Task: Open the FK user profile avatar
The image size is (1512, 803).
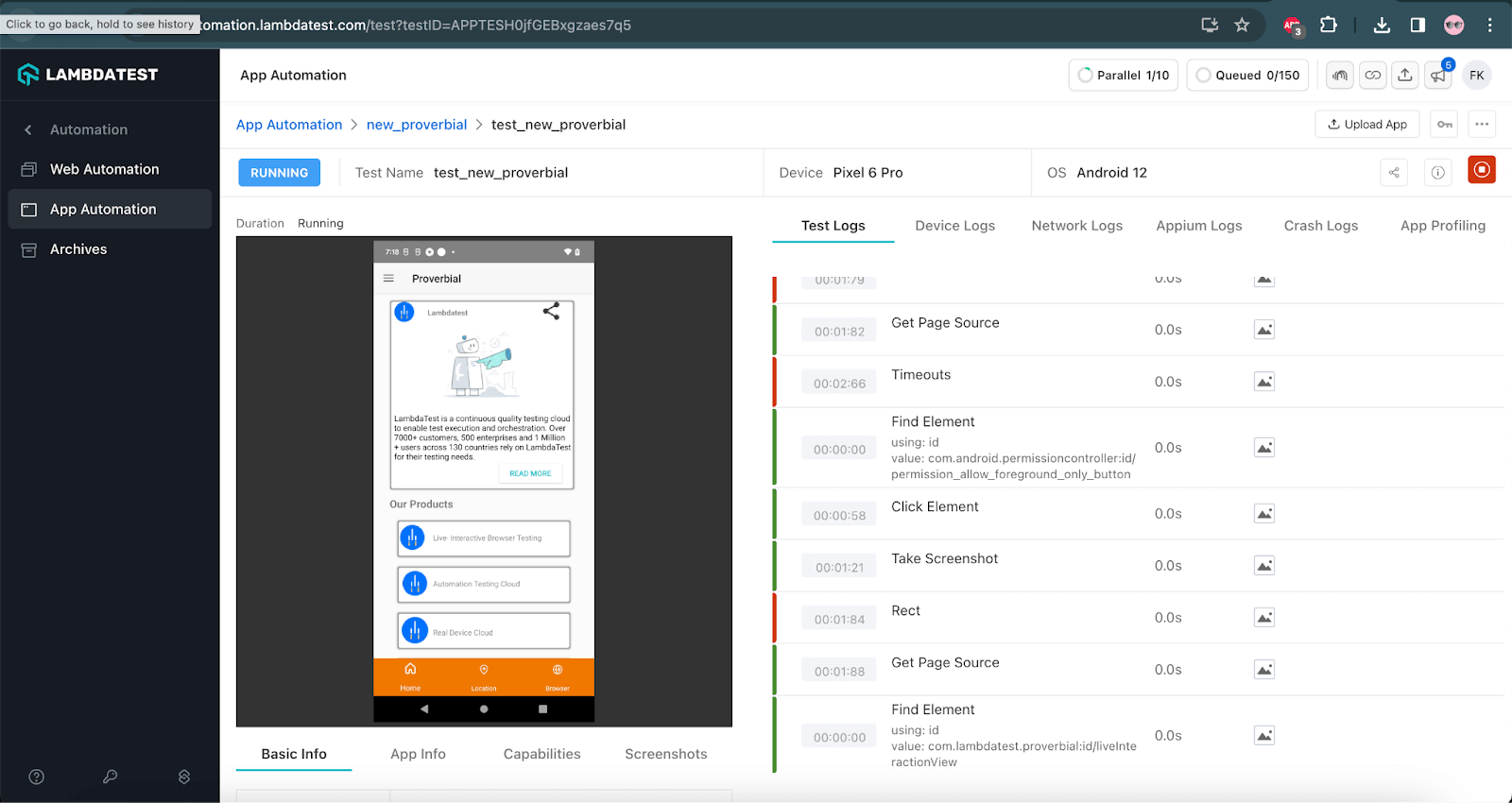Action: 1477,76
